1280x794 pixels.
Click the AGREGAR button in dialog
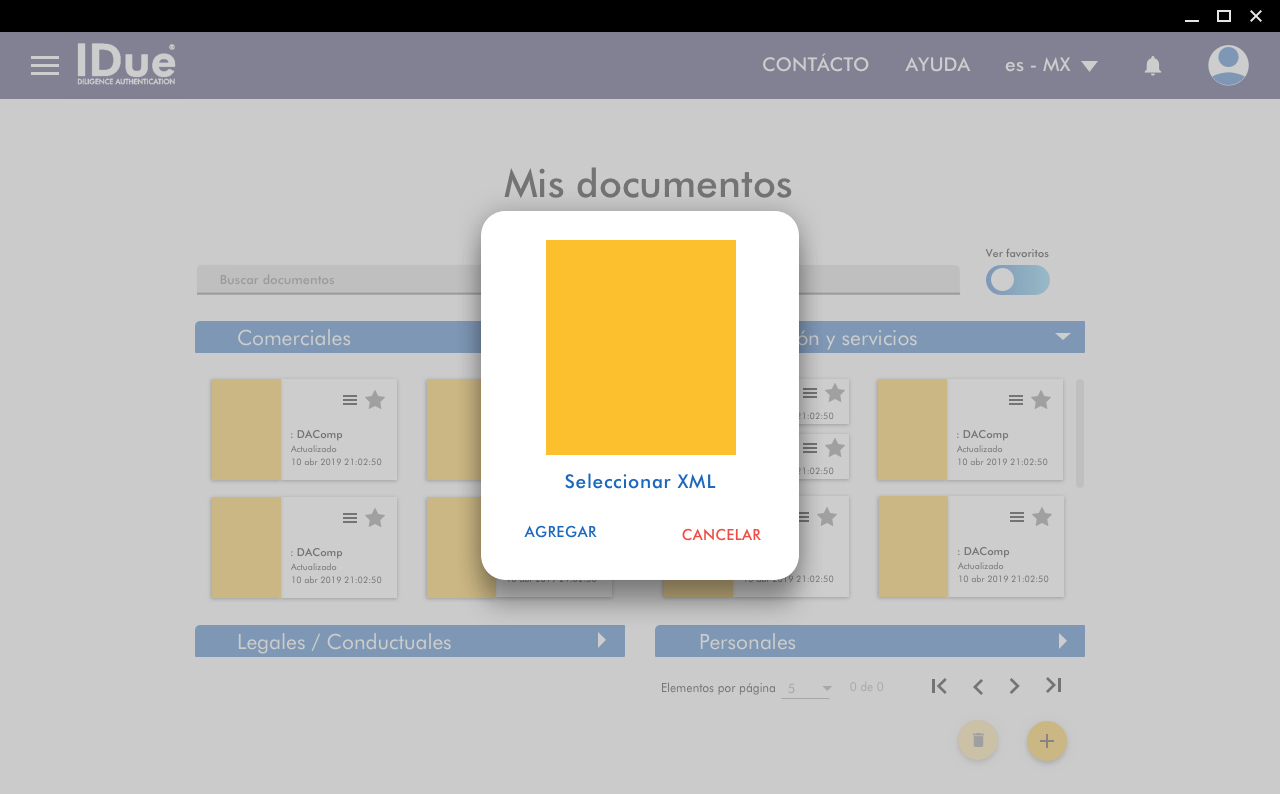pos(560,532)
